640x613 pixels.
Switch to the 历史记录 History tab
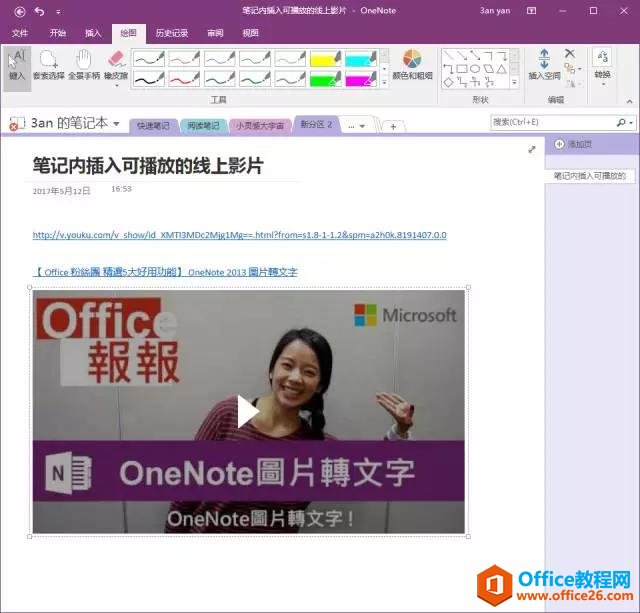point(171,33)
